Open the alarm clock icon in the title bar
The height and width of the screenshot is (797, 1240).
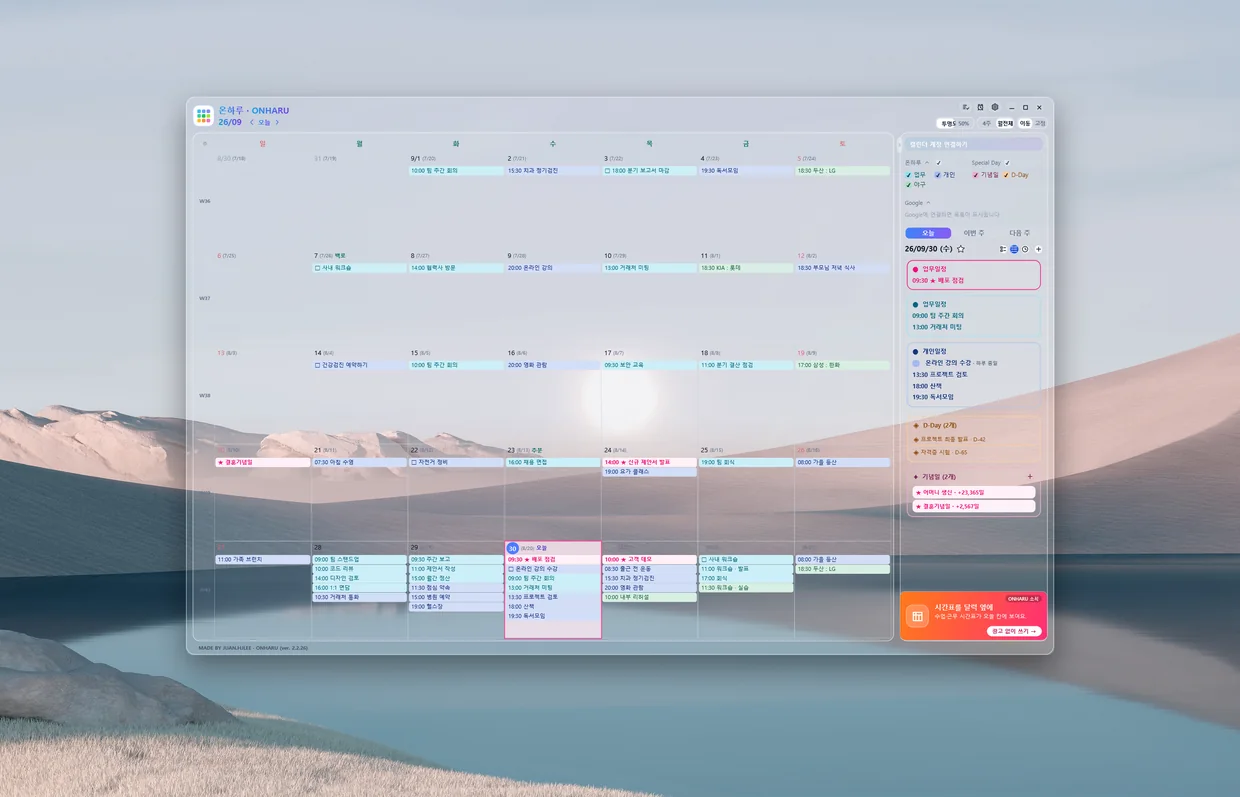(980, 107)
